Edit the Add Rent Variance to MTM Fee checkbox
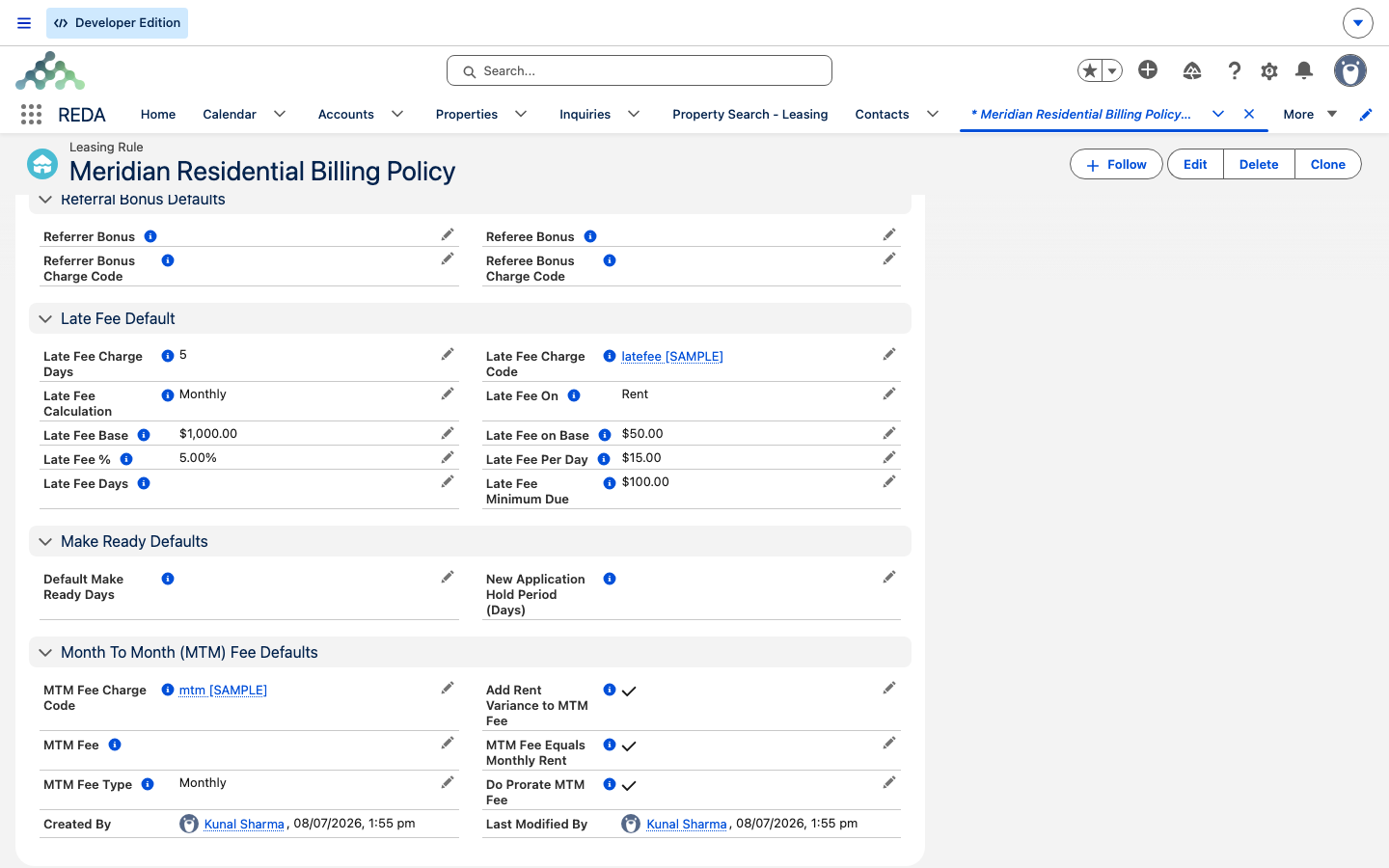 [889, 689]
